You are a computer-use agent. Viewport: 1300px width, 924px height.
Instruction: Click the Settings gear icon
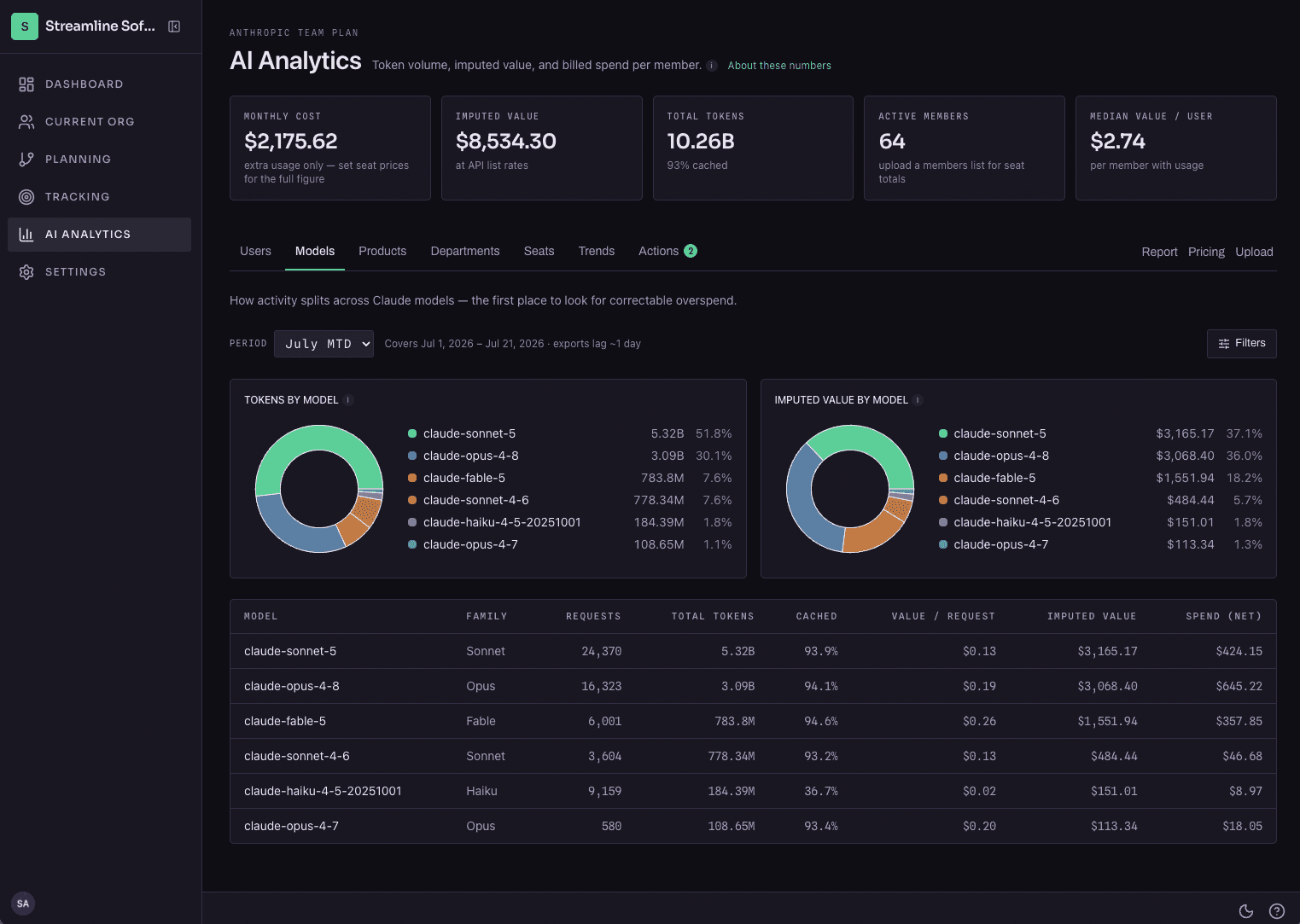click(26, 272)
